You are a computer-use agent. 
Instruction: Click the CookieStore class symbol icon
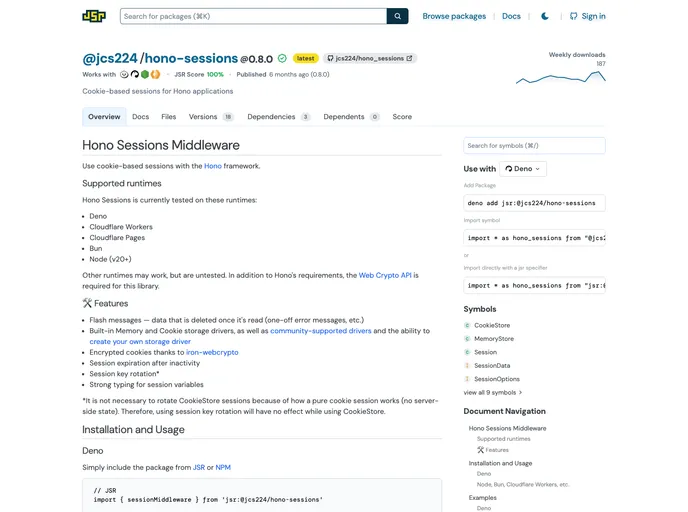467,325
